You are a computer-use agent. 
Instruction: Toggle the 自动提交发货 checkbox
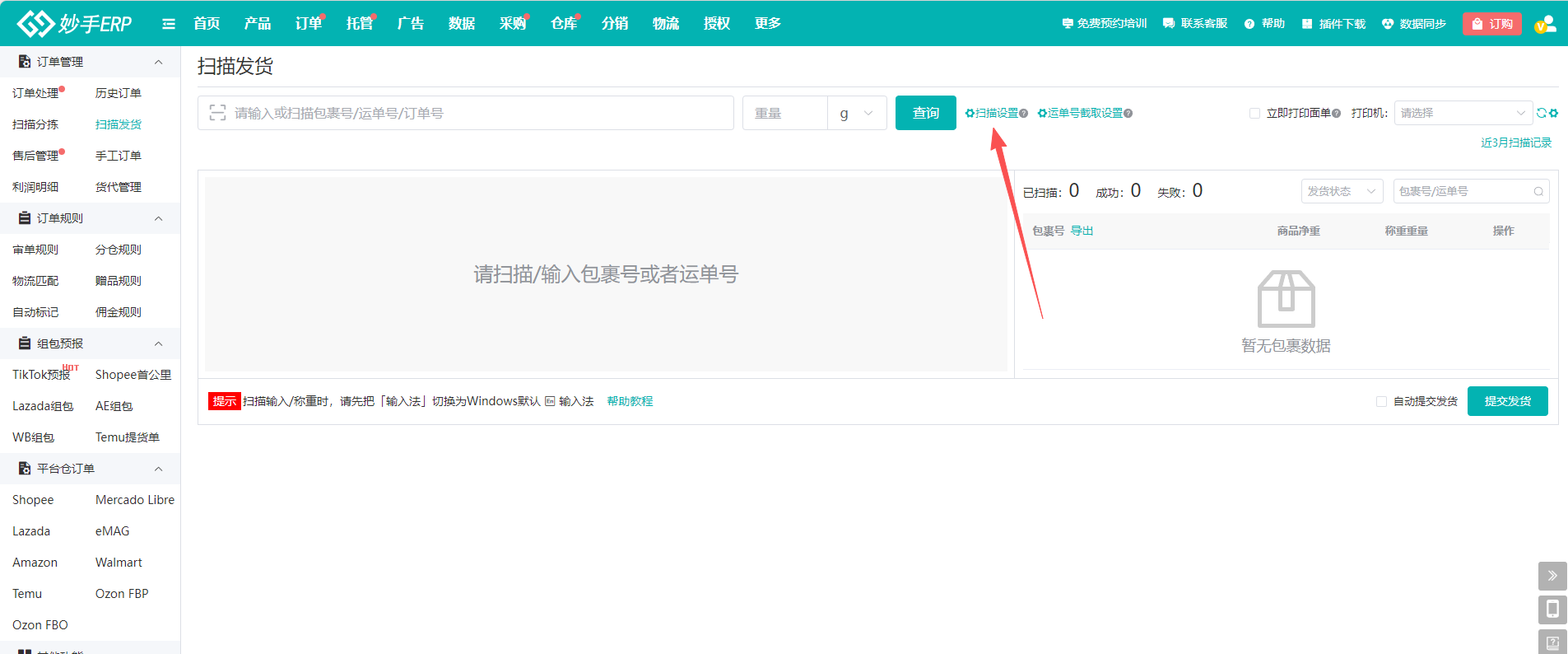tap(1381, 401)
